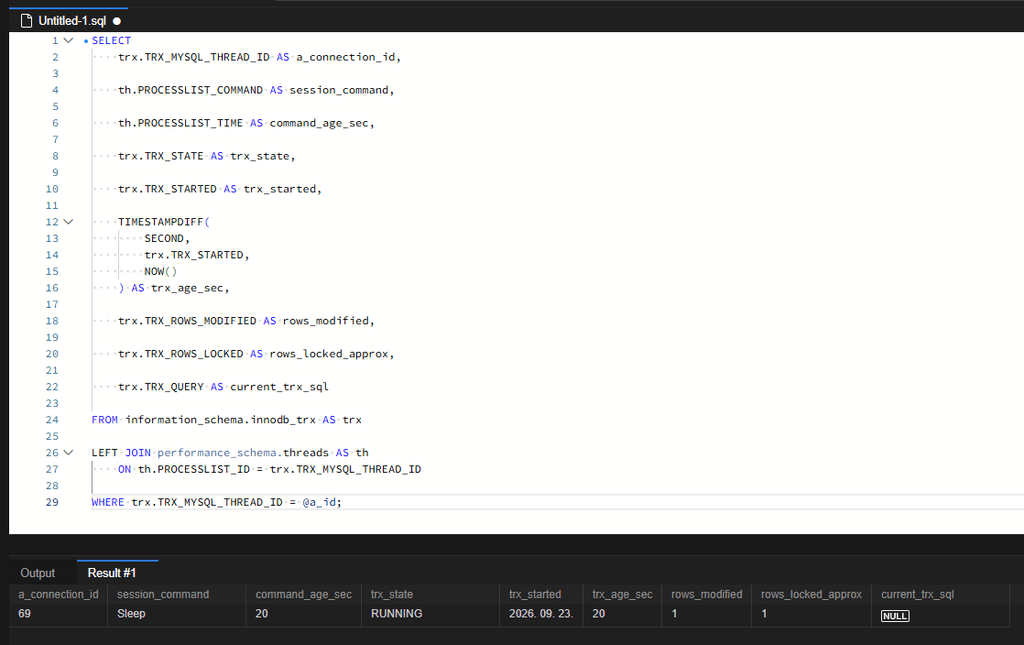
Task: Click the rows_modified column header
Action: point(707,594)
